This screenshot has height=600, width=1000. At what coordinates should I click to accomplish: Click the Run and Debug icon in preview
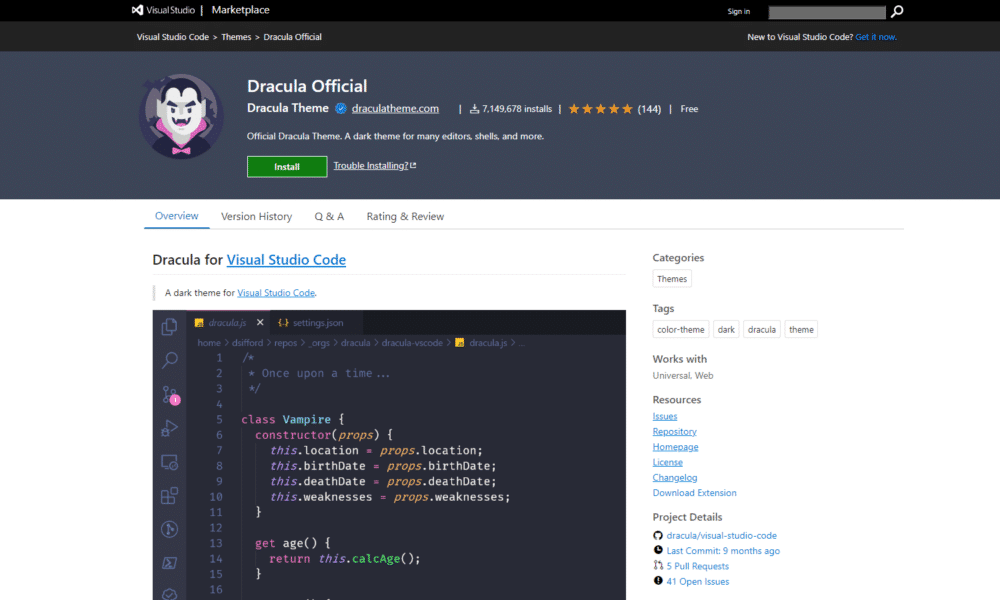(169, 428)
